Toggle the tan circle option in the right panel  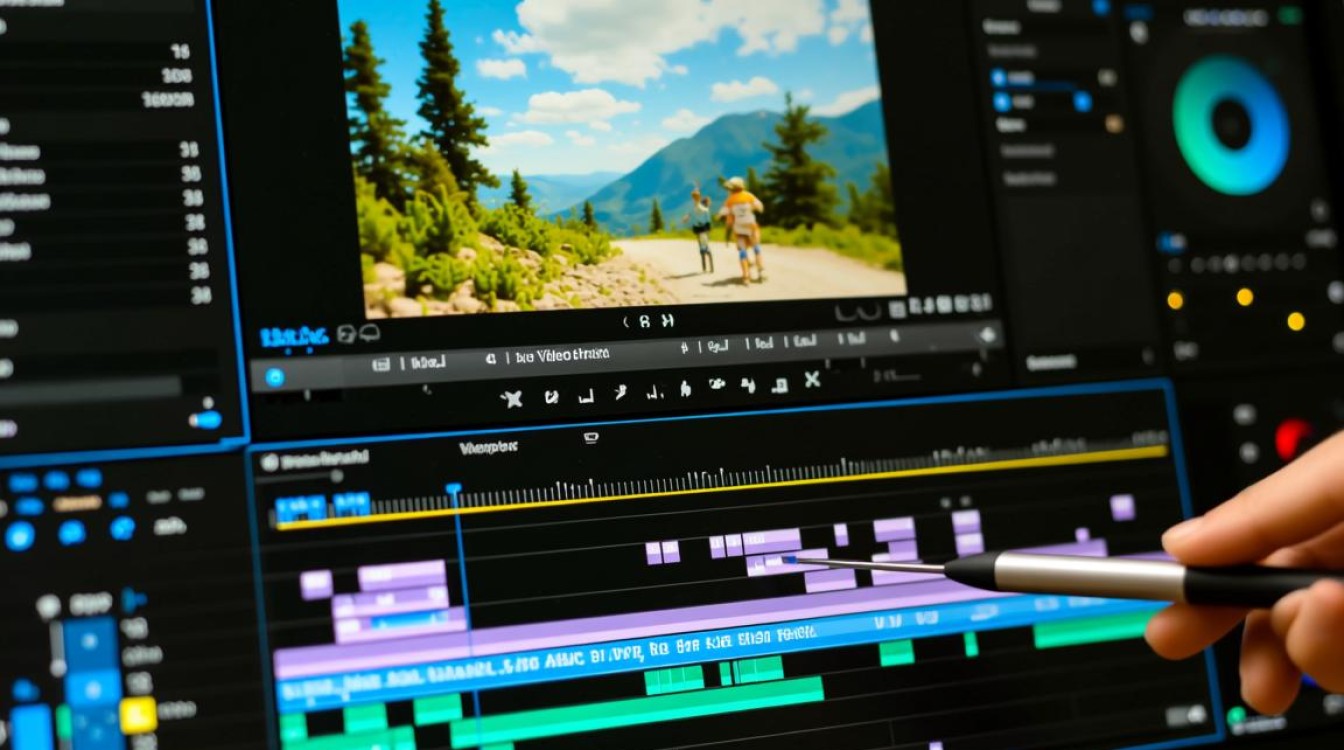(x=1113, y=124)
